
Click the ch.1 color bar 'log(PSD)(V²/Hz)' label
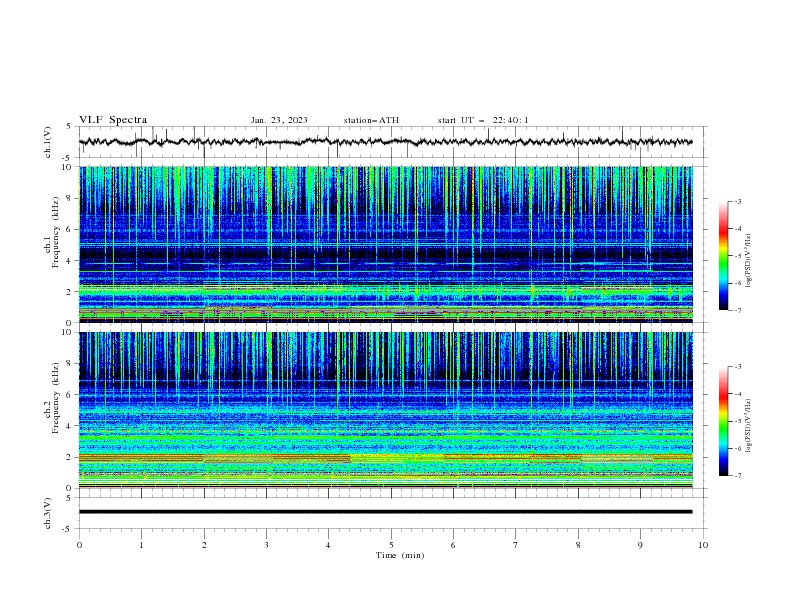[x=749, y=261]
